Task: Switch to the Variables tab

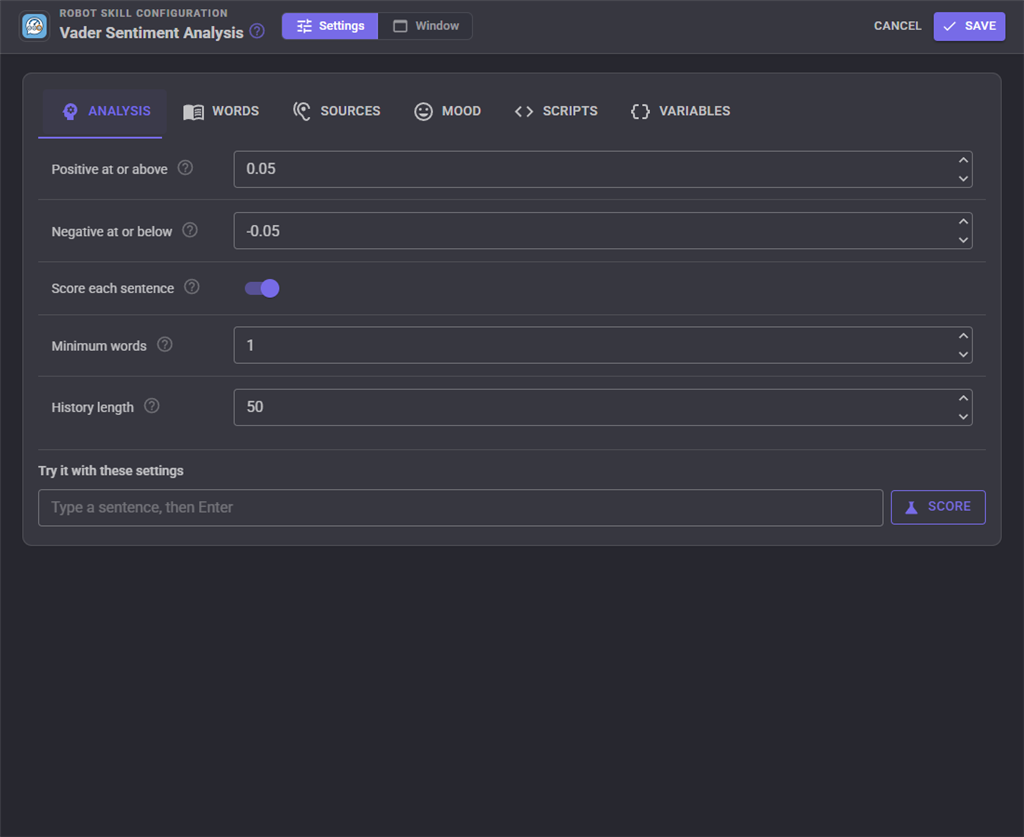Action: click(x=680, y=112)
